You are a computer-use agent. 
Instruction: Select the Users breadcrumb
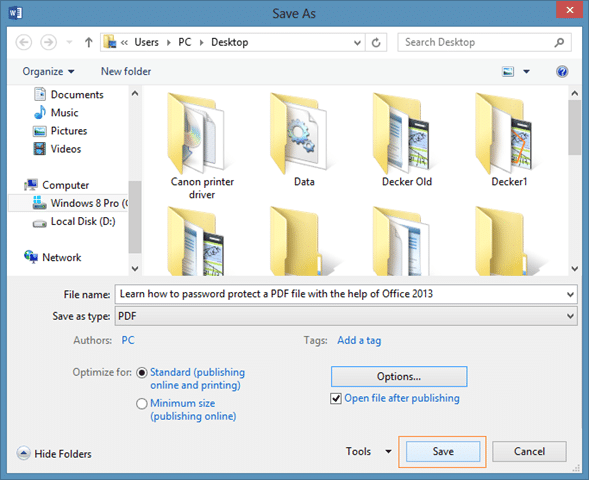click(146, 42)
